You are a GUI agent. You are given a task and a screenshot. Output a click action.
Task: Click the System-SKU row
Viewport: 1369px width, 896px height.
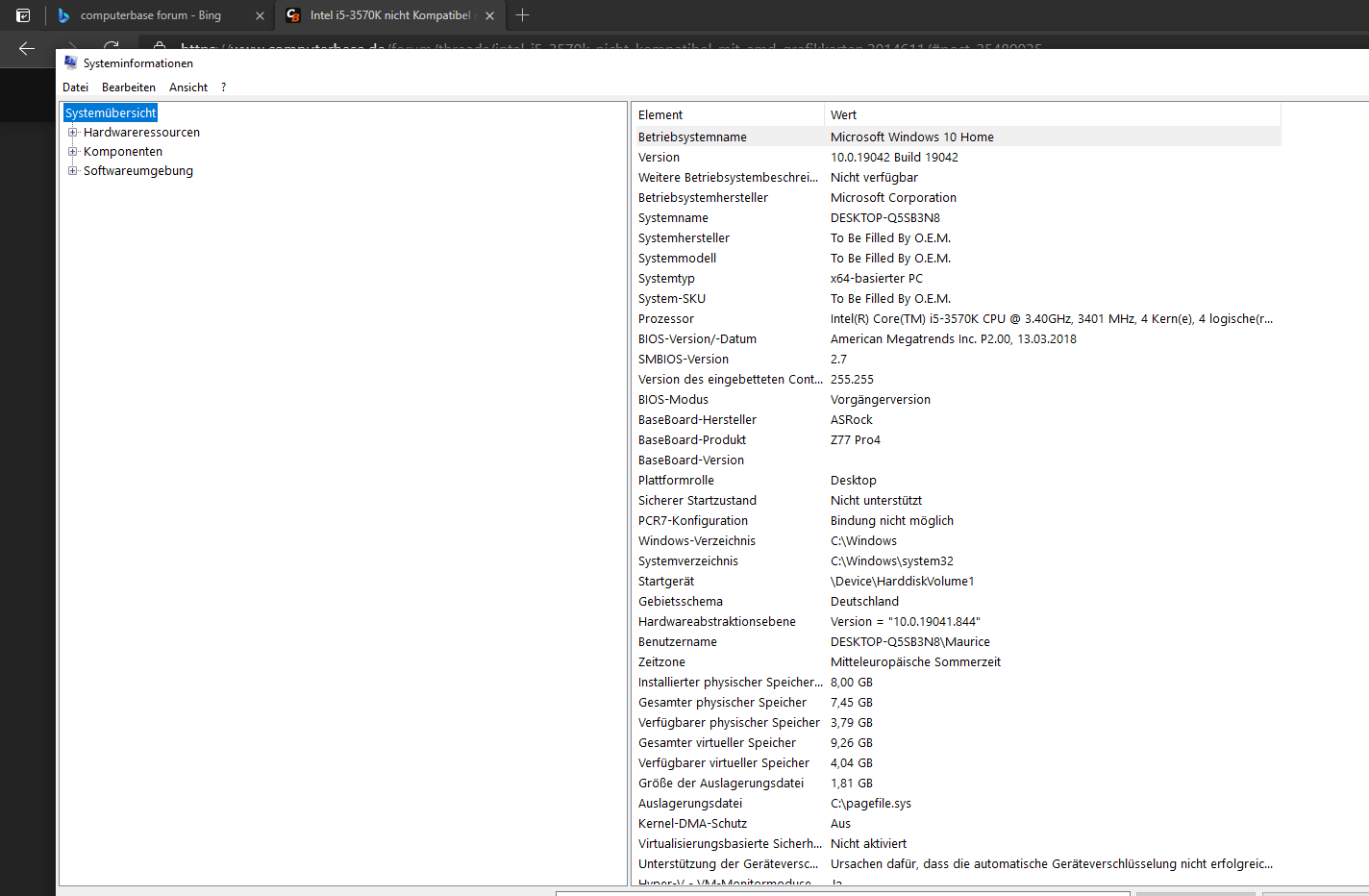[x=957, y=299]
